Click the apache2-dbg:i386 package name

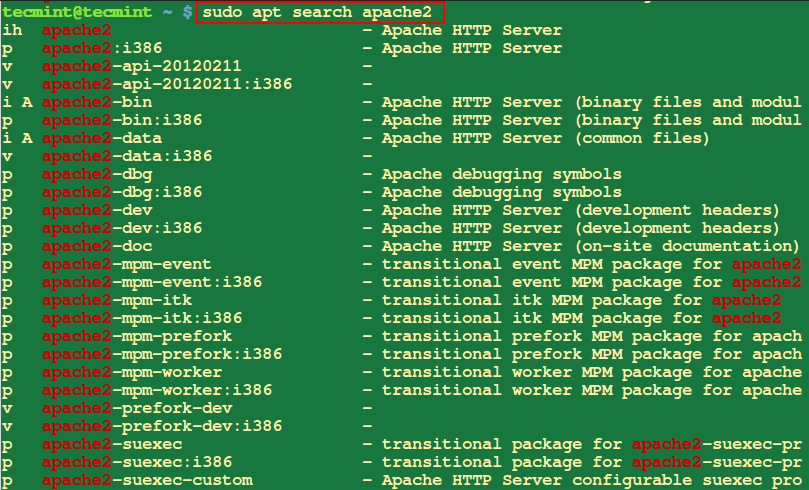point(122,192)
